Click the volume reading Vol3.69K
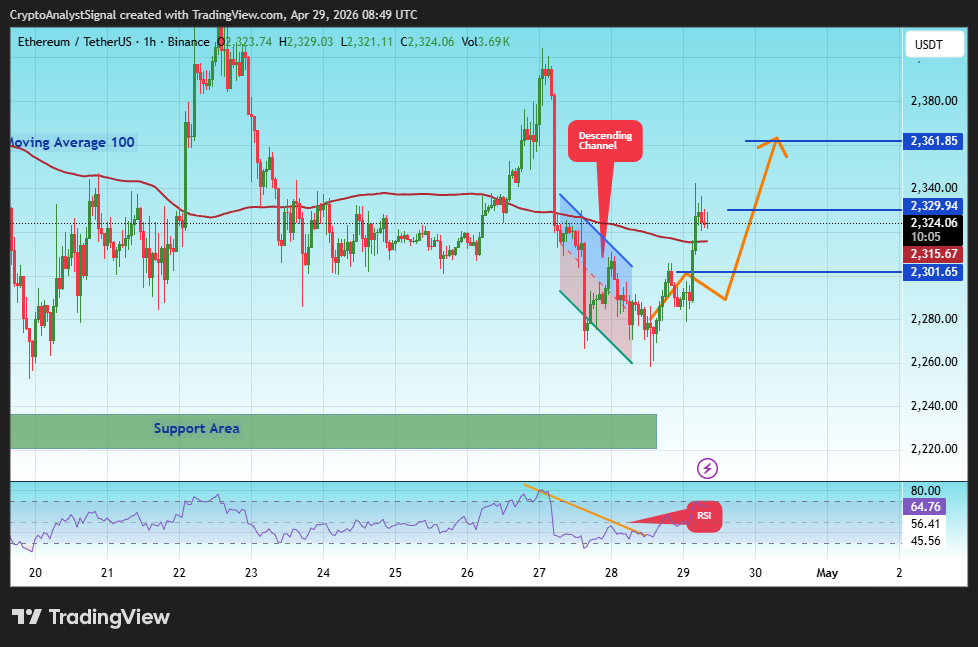 click(x=486, y=42)
